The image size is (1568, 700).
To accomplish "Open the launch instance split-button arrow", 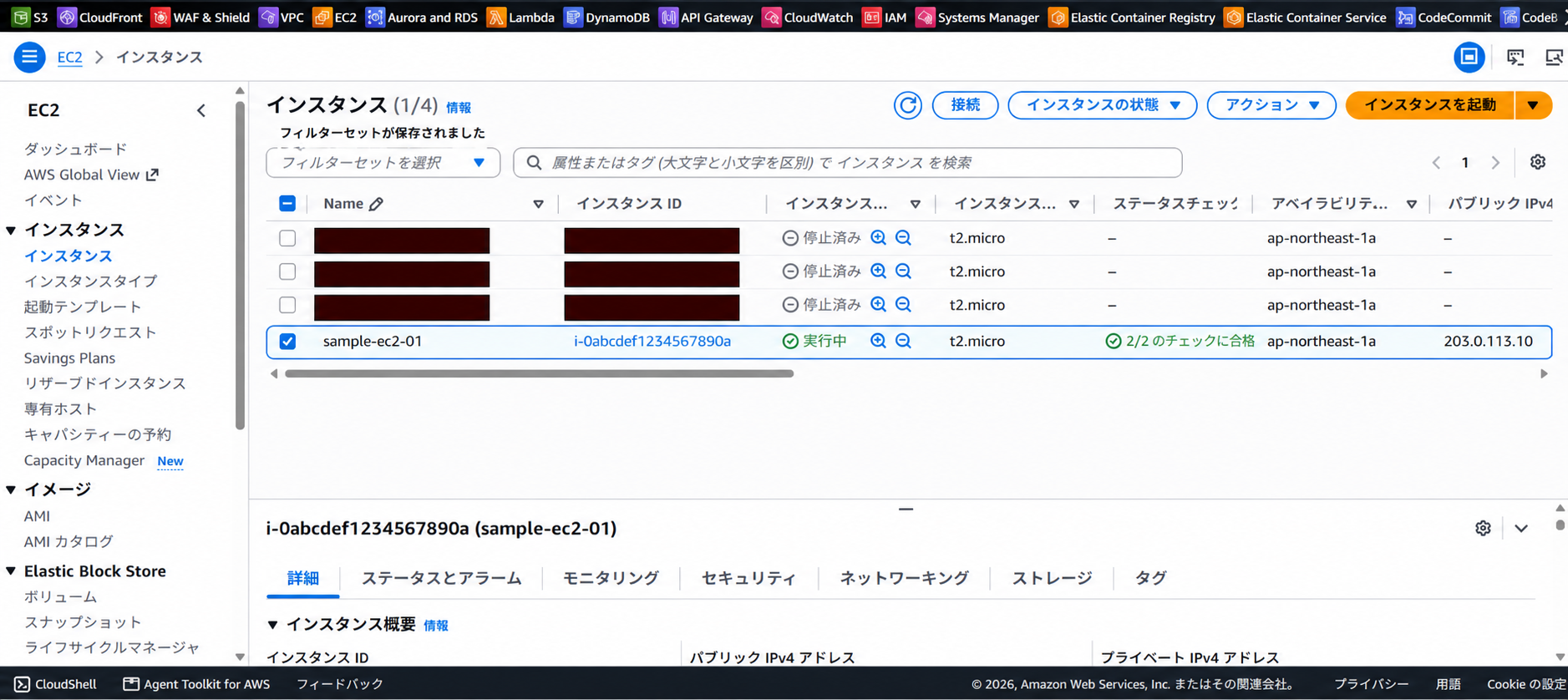I will coord(1533,105).
